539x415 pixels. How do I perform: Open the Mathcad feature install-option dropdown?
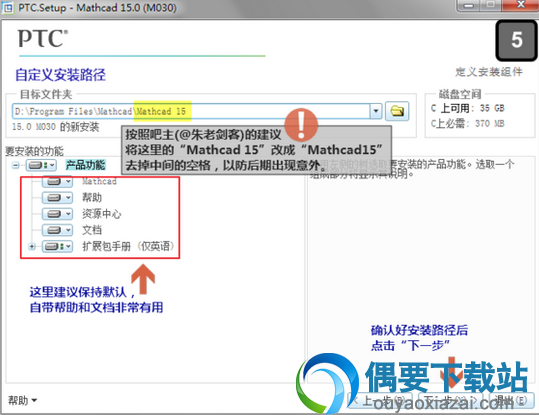pos(57,182)
